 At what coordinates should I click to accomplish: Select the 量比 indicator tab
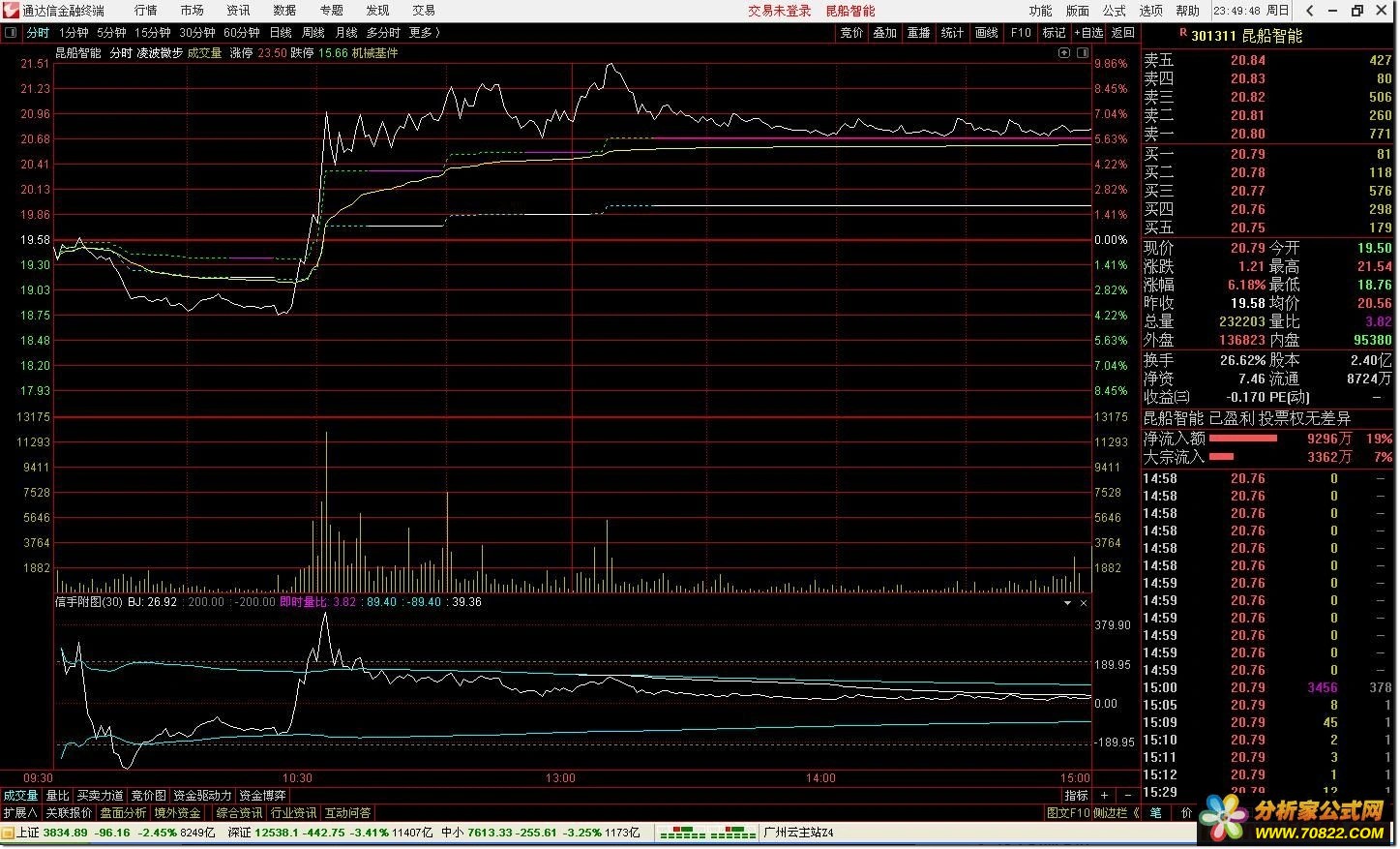pyautogui.click(x=58, y=796)
